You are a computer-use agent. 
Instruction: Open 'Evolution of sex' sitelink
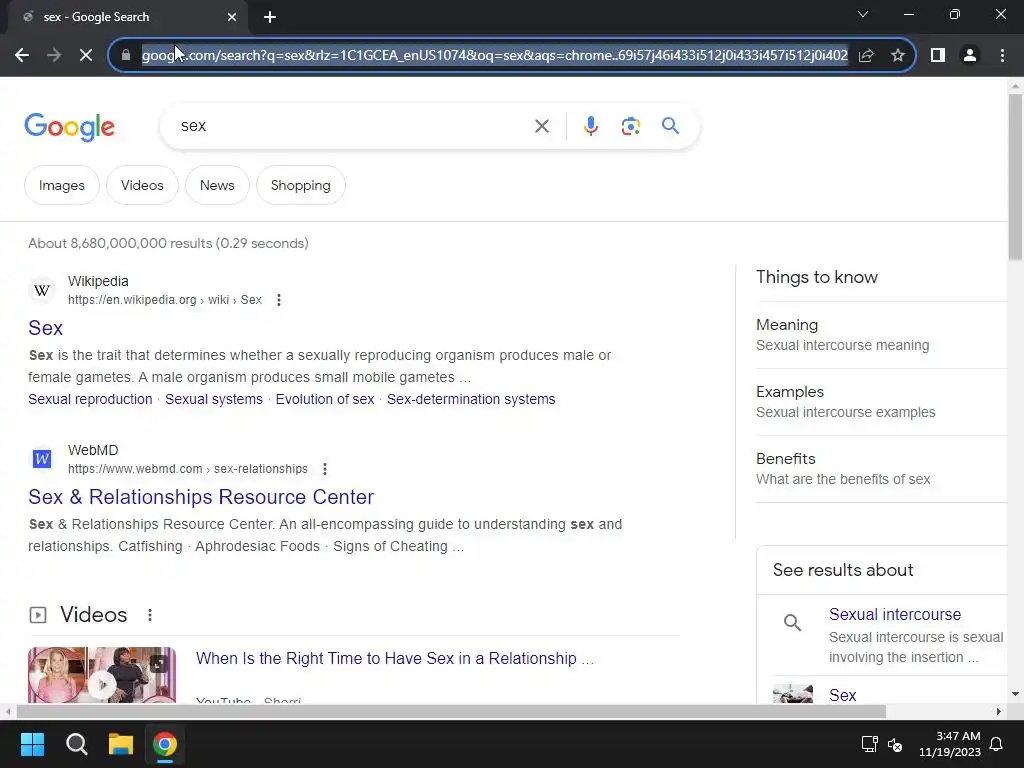click(325, 399)
